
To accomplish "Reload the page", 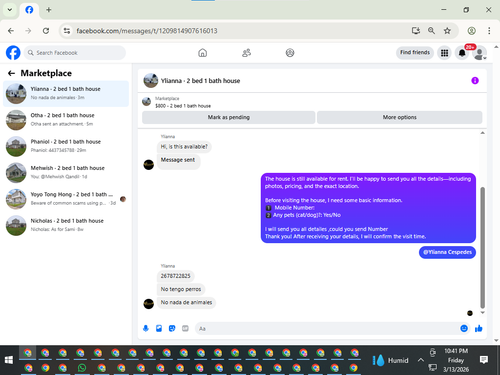I will tap(46, 31).
